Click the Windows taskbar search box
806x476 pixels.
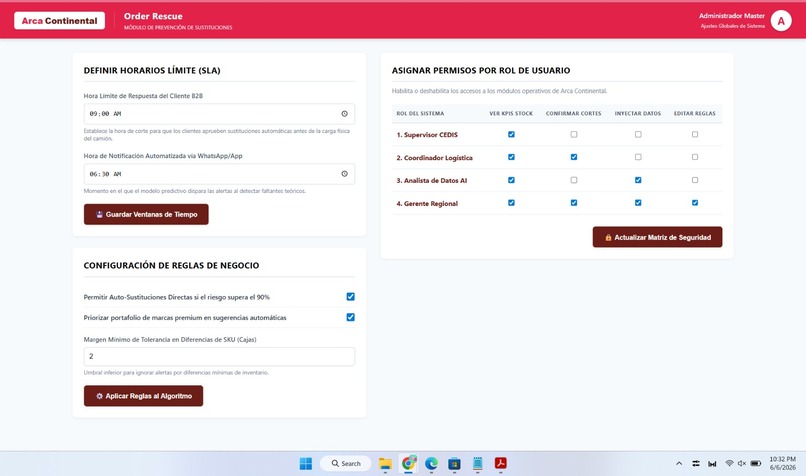tap(345, 464)
